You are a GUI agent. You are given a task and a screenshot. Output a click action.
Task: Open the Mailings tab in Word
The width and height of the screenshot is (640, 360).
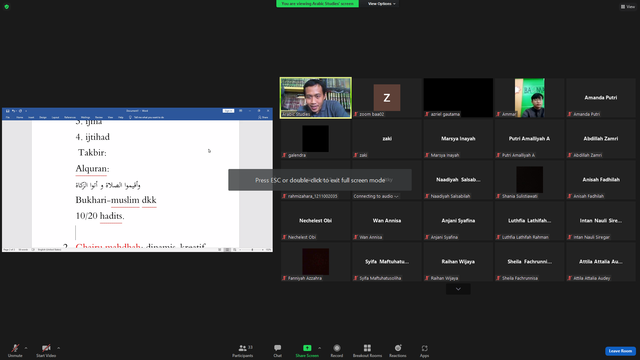click(x=85, y=117)
